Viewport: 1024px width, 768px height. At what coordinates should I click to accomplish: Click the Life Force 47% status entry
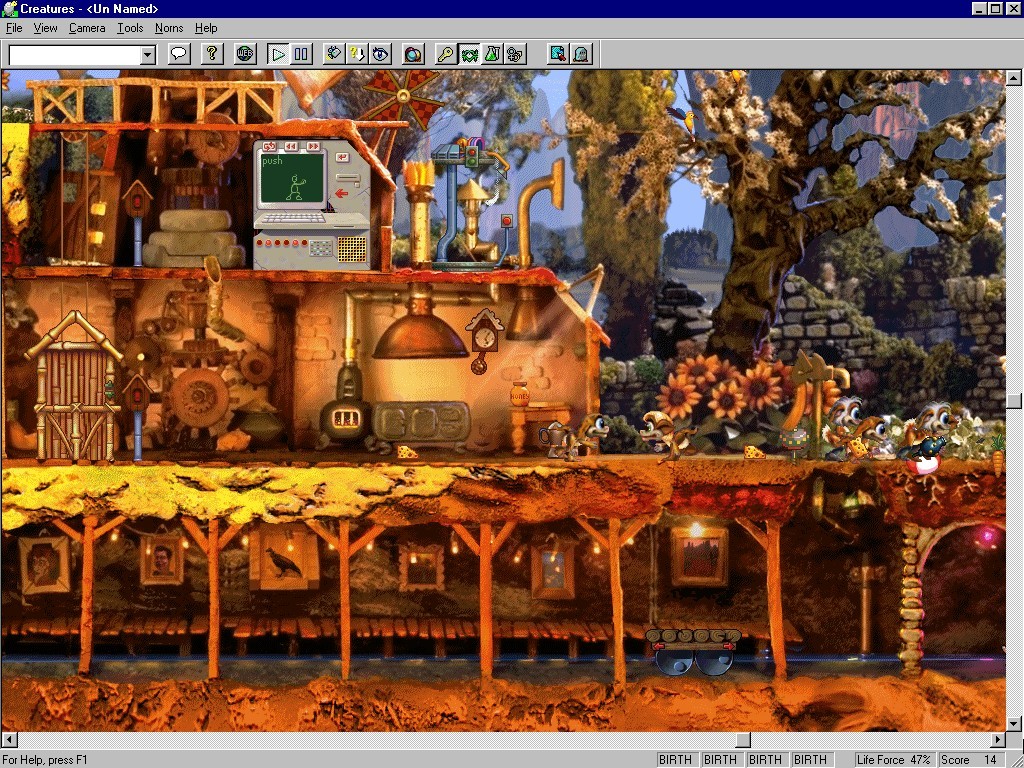(893, 760)
